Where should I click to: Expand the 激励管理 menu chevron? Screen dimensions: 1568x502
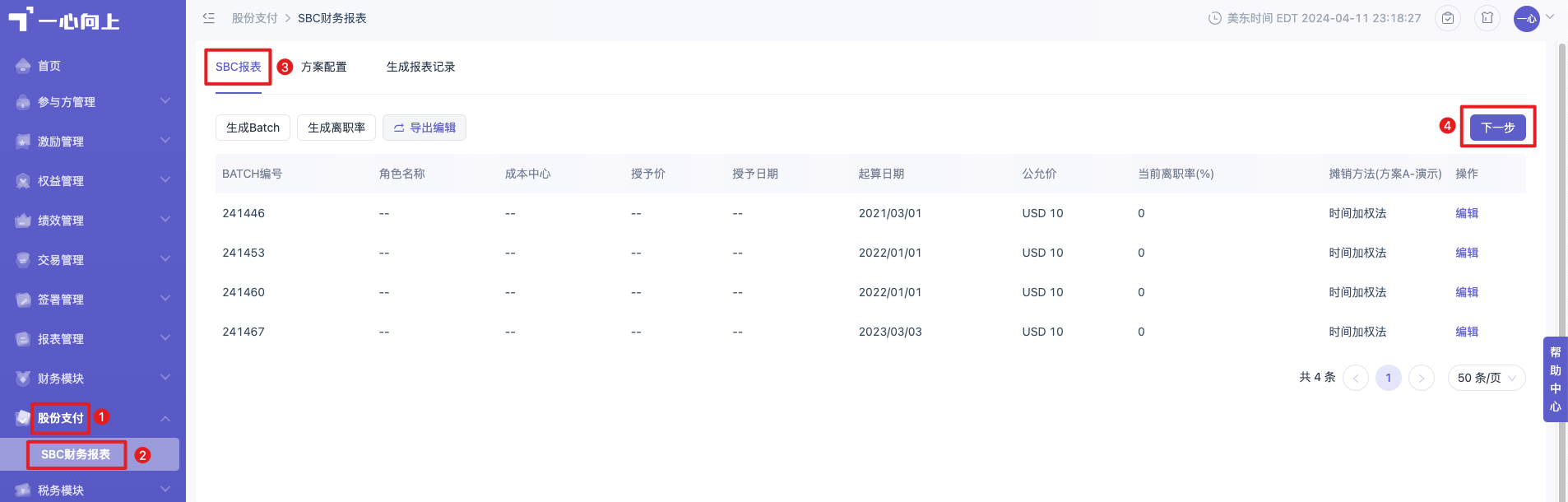pyautogui.click(x=165, y=141)
